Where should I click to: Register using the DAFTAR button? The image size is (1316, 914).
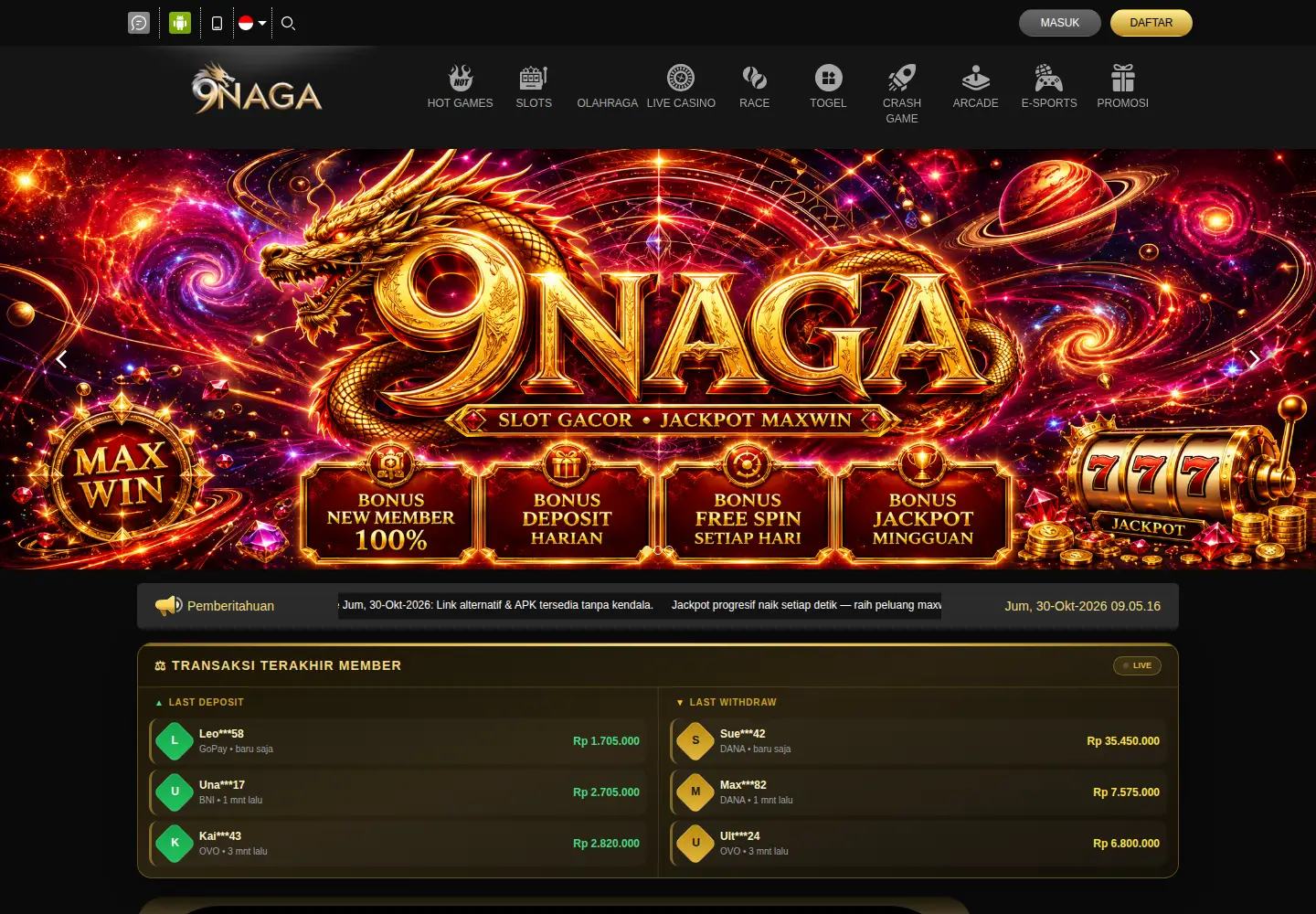[1151, 23]
